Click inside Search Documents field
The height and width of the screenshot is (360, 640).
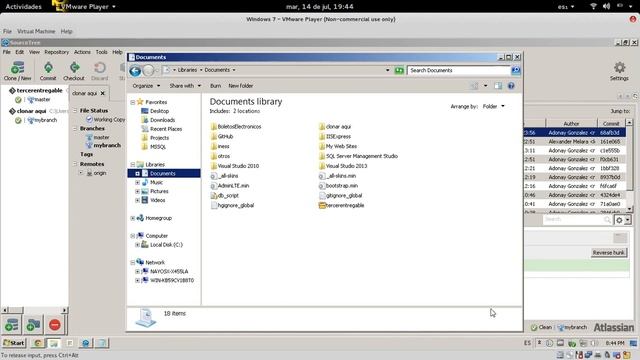(x=459, y=70)
